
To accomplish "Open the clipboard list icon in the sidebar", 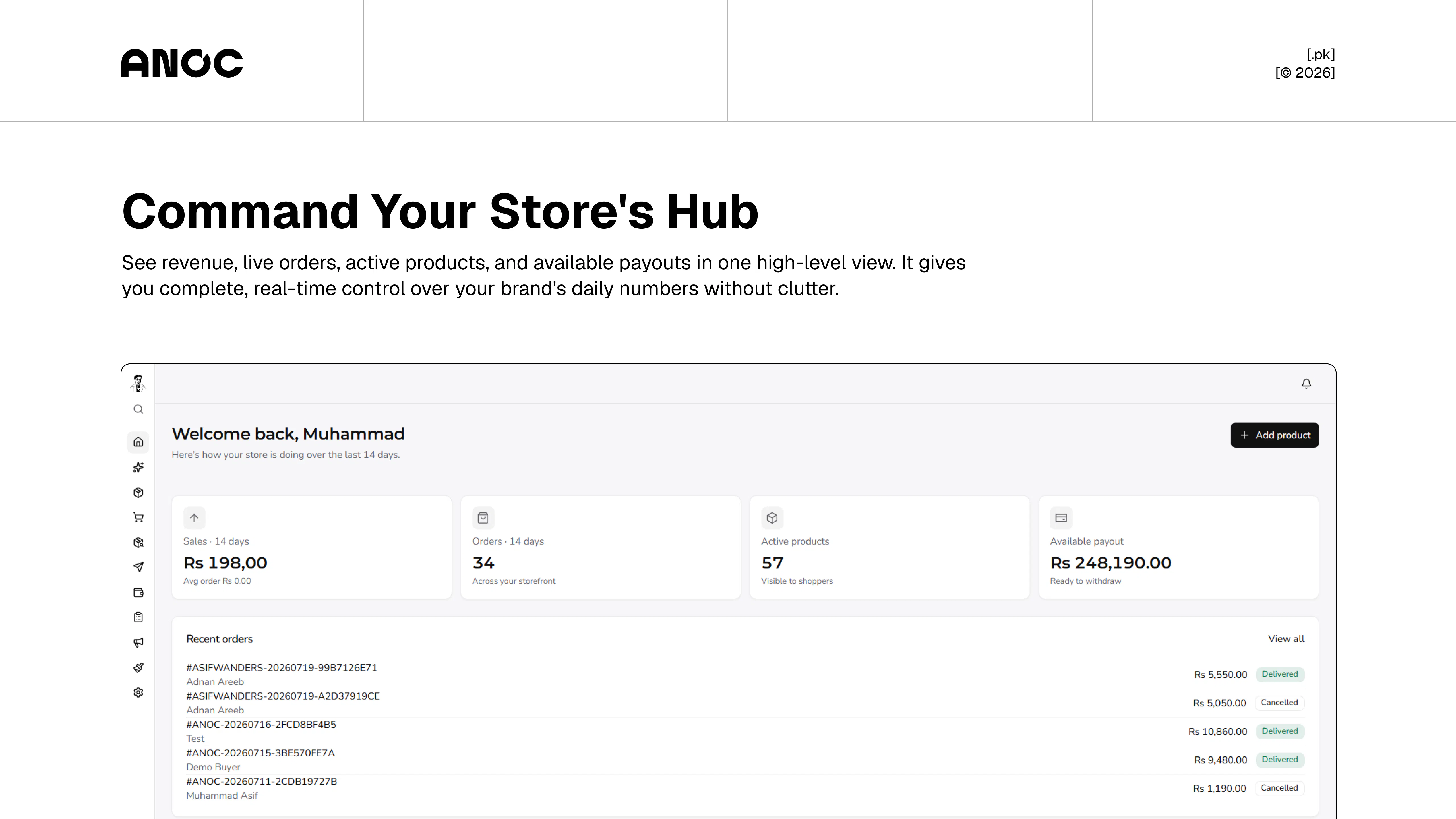I will (138, 617).
